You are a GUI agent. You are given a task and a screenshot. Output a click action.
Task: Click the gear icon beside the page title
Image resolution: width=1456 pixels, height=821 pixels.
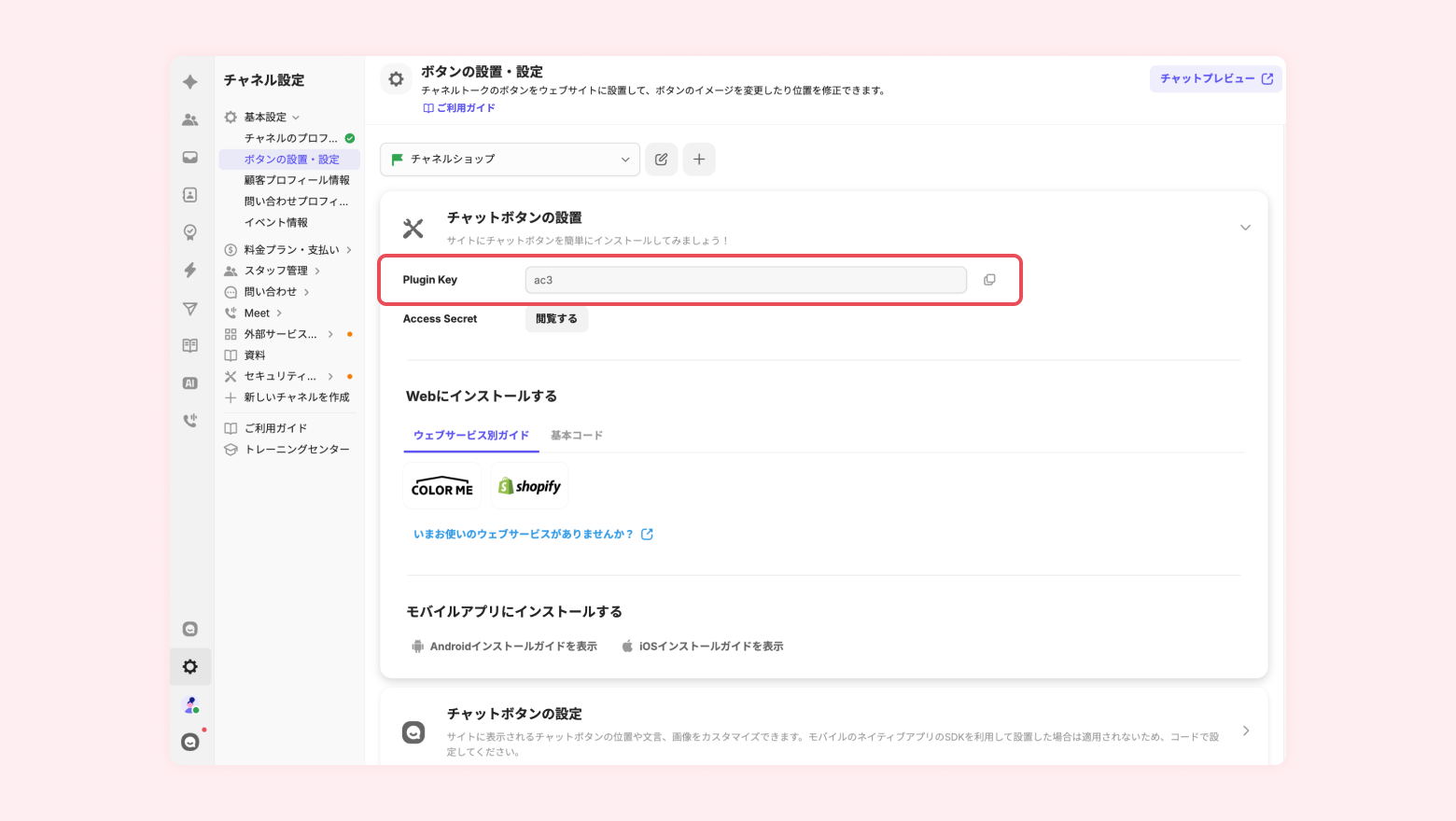[396, 79]
